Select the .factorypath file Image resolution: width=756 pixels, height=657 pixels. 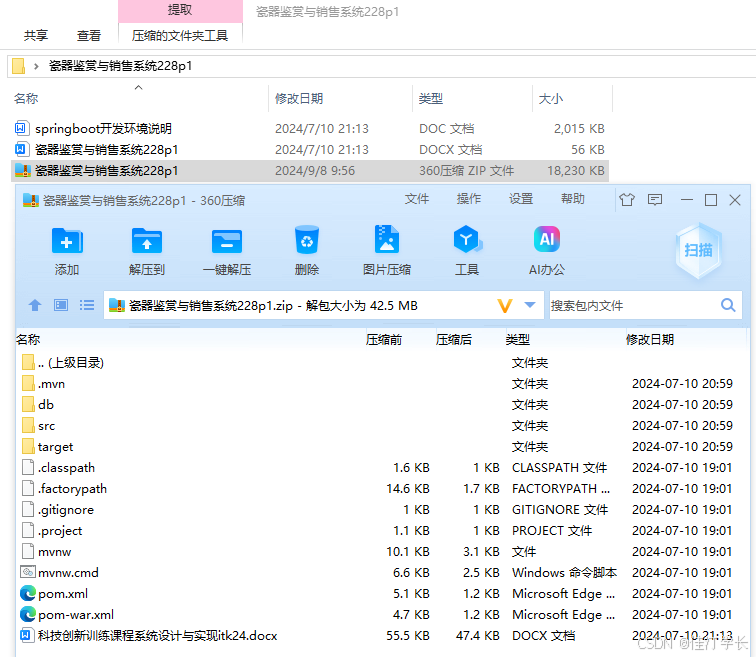click(64, 489)
